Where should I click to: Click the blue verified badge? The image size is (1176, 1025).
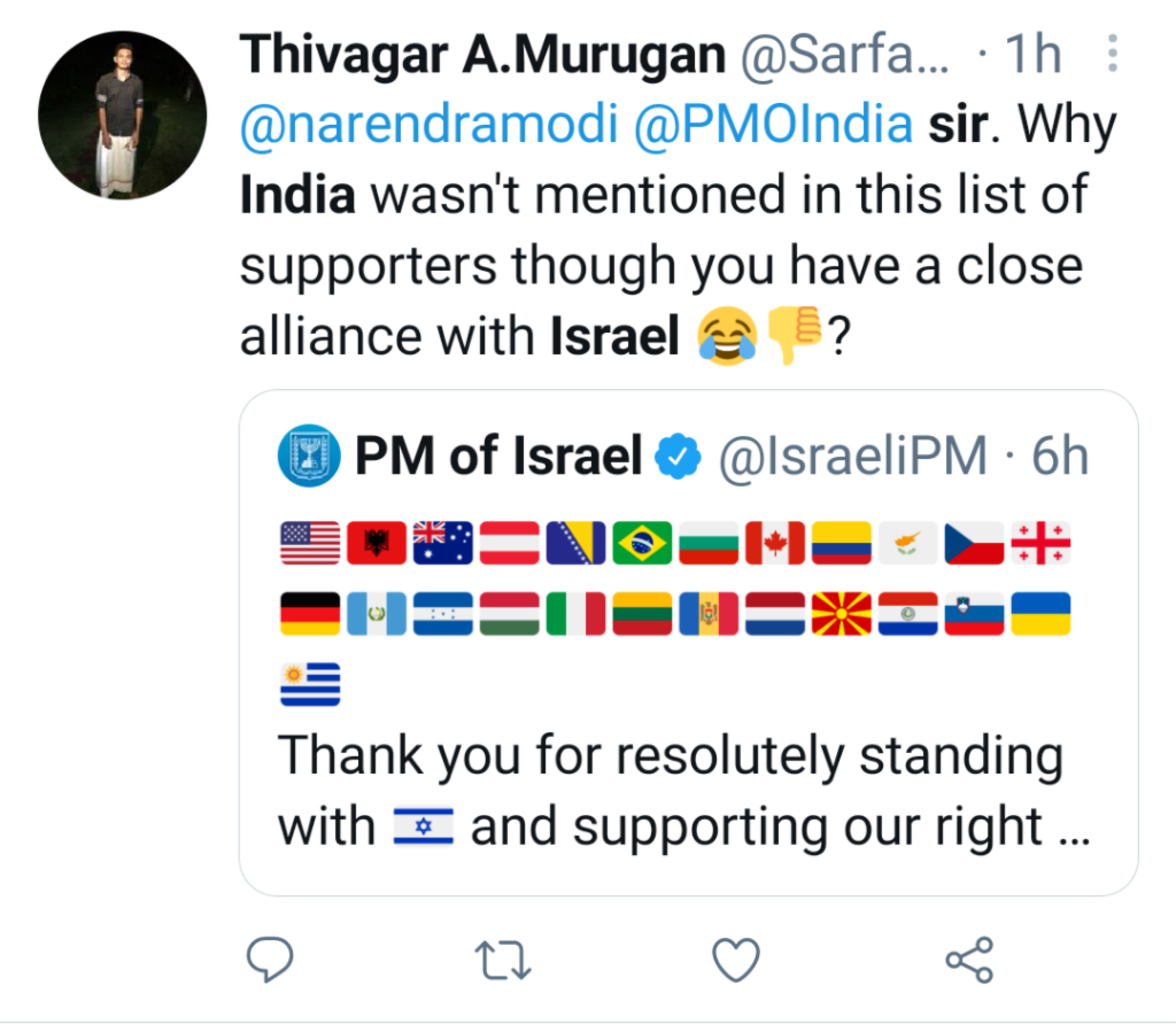(x=678, y=457)
